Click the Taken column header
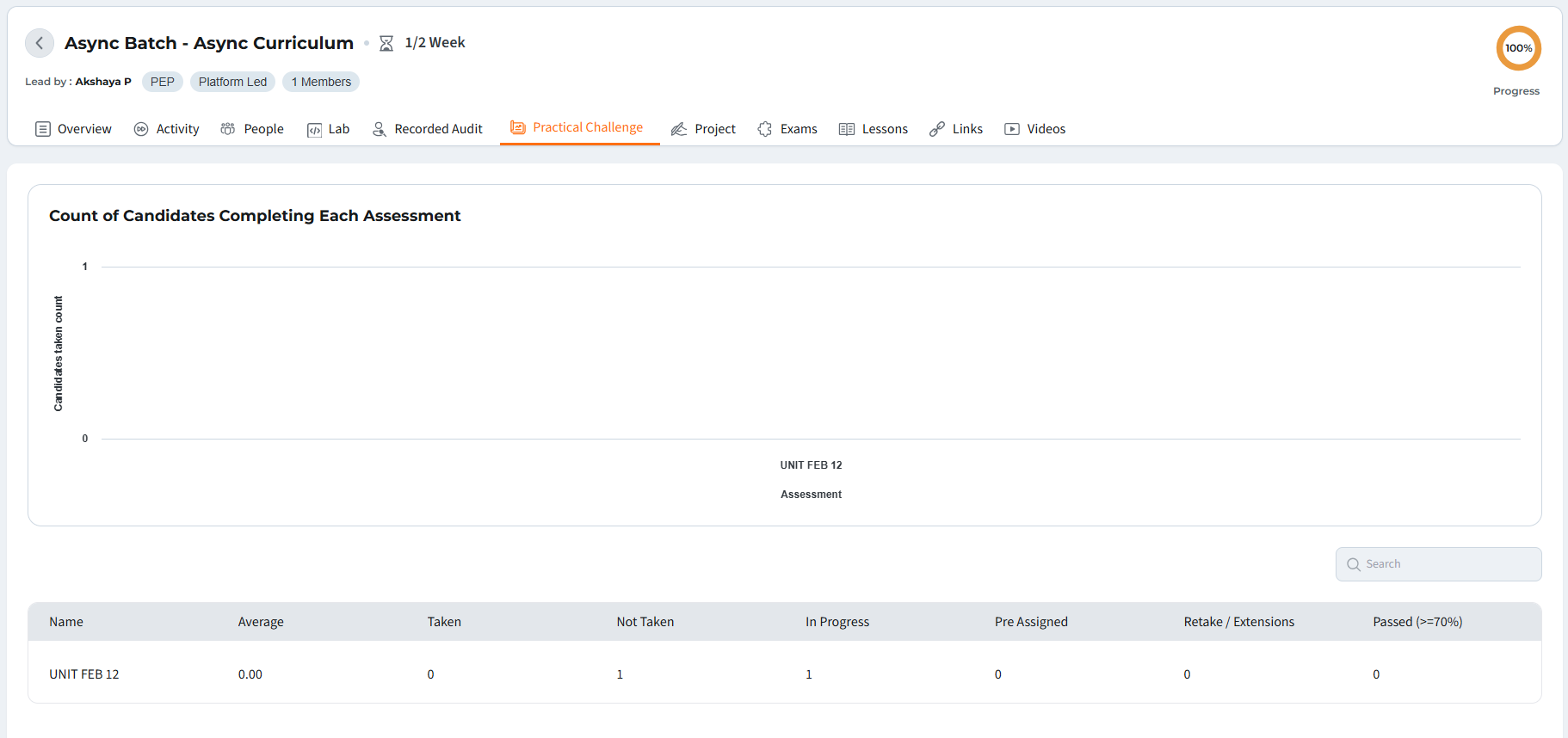Screen dimensions: 1568x738 point(444,622)
